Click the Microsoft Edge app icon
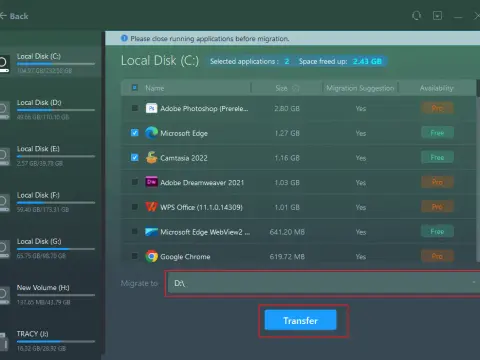Viewport: 480px width, 360px height. pos(151,133)
